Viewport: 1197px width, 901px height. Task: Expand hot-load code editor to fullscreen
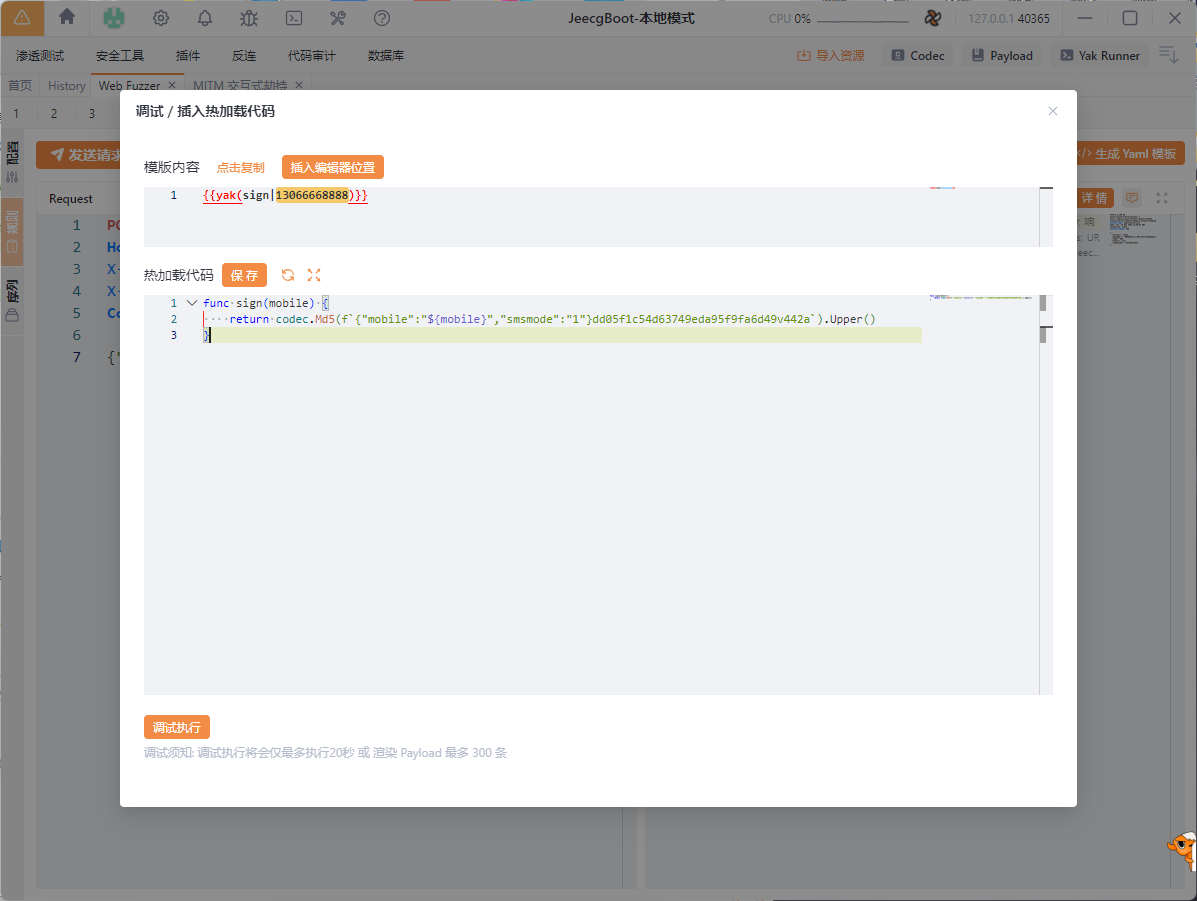314,275
